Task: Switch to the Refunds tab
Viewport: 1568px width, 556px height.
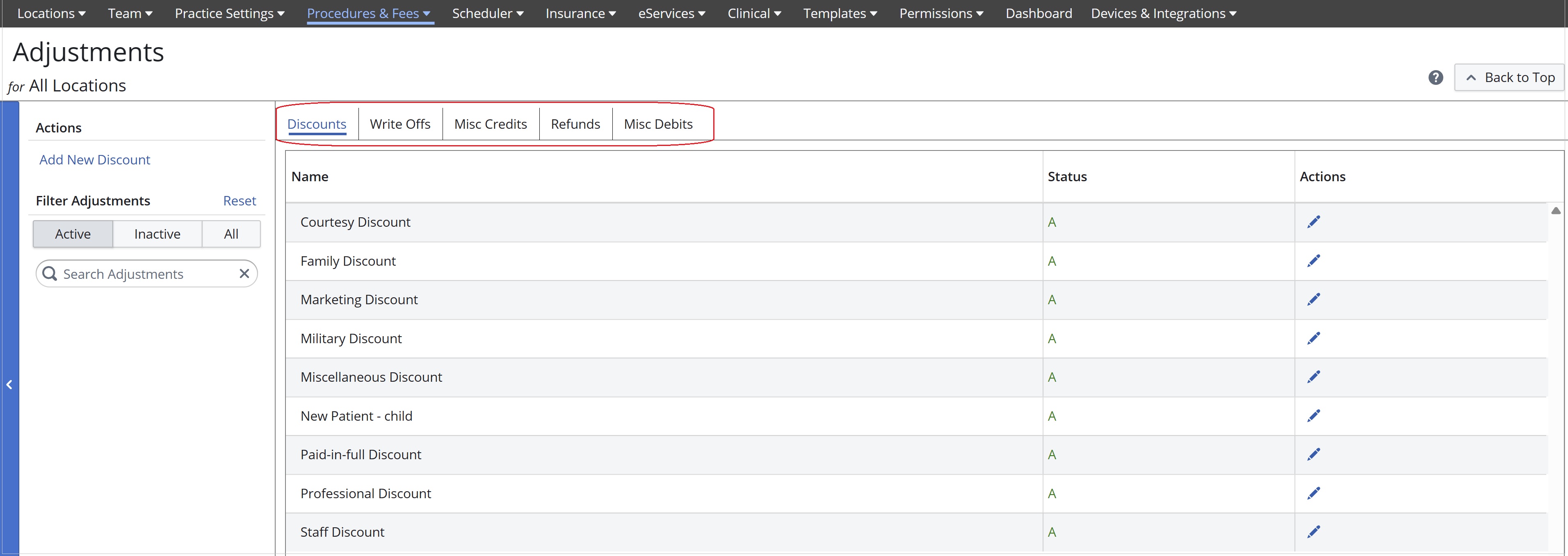Action: point(575,124)
